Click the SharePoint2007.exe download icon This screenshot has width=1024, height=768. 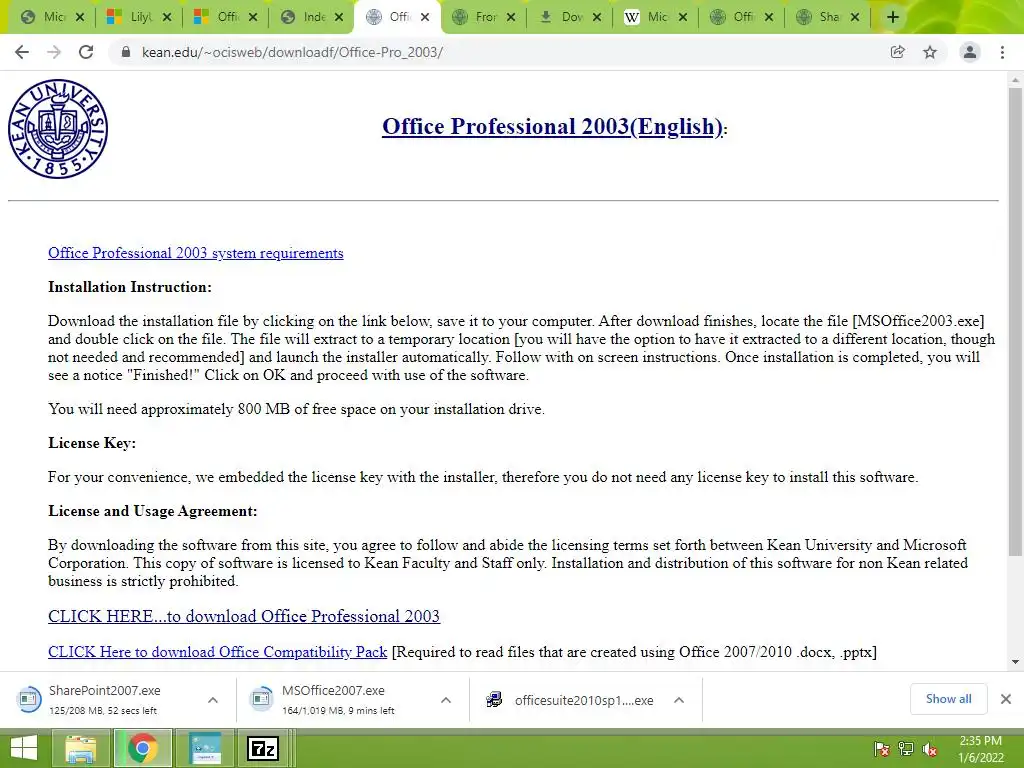[29, 699]
